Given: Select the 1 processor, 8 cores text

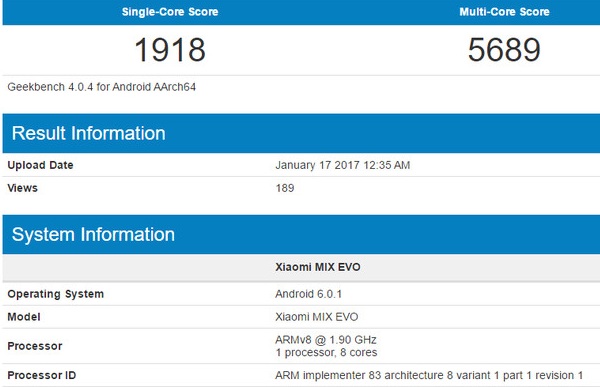Looking at the screenshot, I should tap(326, 352).
